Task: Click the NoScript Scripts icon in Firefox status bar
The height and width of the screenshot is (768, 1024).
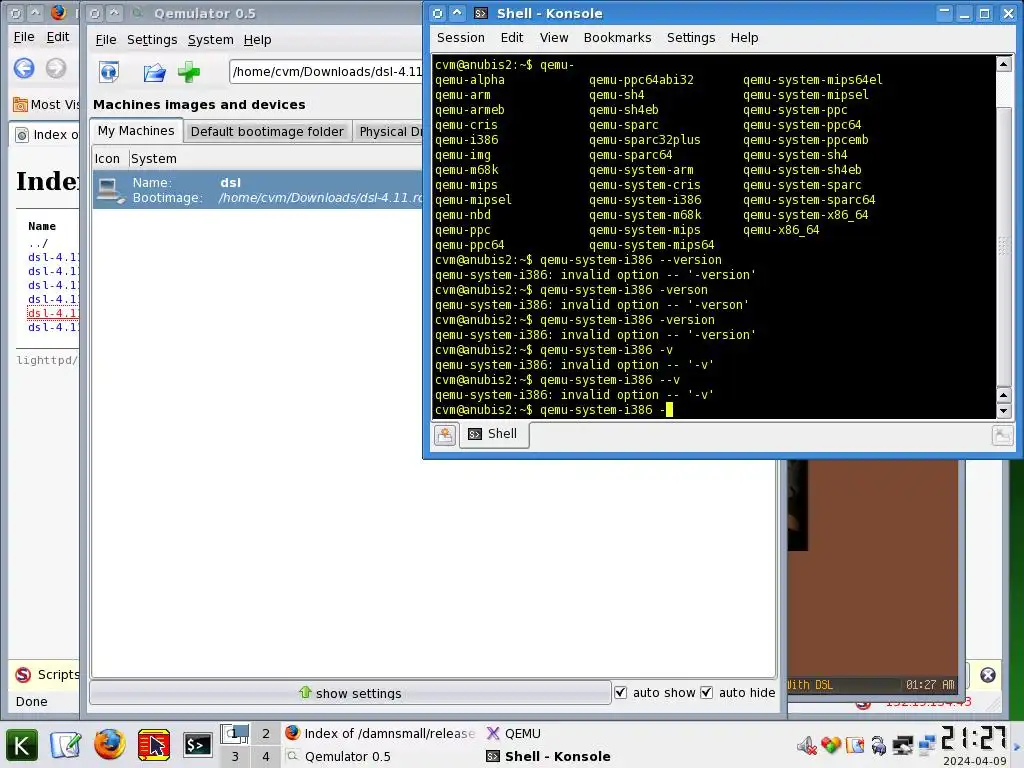Action: [24, 675]
